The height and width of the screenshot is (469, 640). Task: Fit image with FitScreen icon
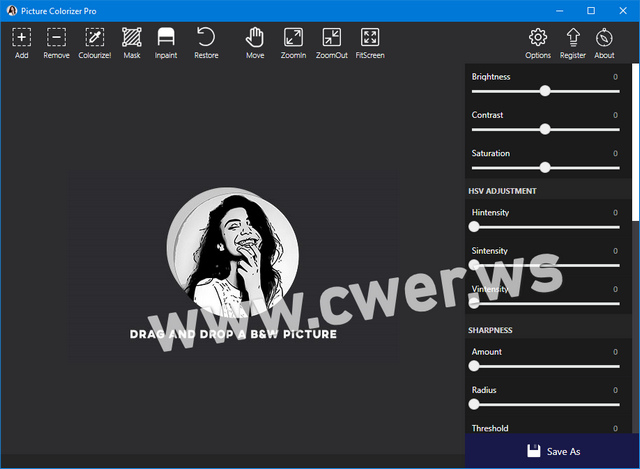point(370,38)
